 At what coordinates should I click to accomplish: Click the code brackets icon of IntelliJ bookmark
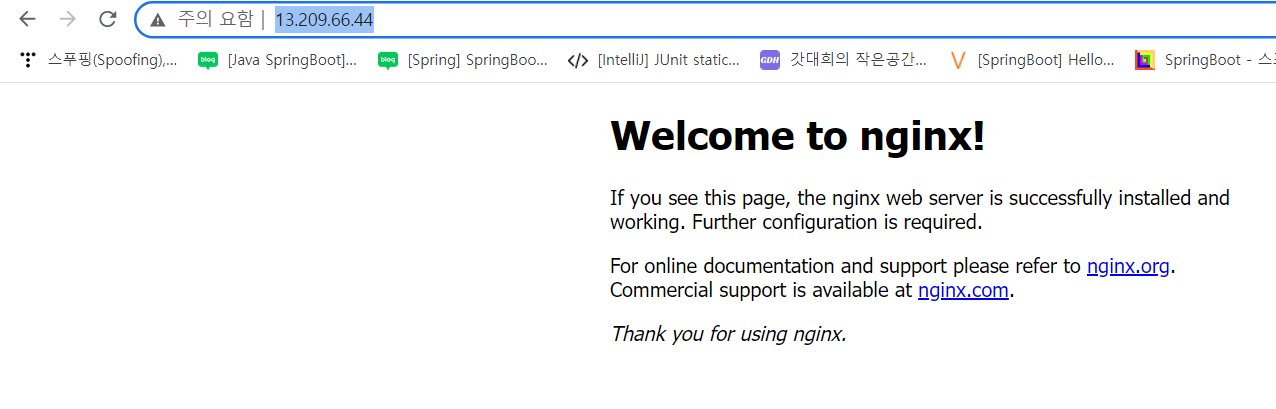pos(577,60)
